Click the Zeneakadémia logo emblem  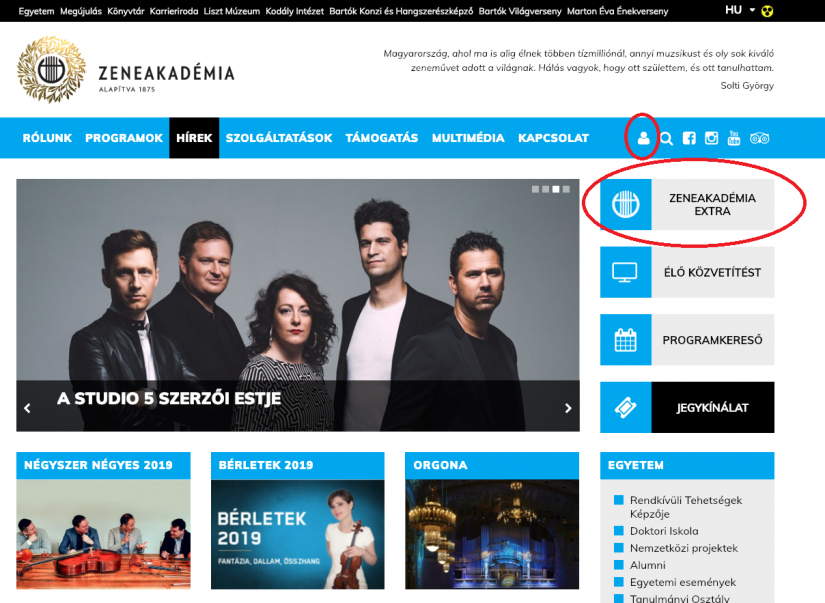51,69
